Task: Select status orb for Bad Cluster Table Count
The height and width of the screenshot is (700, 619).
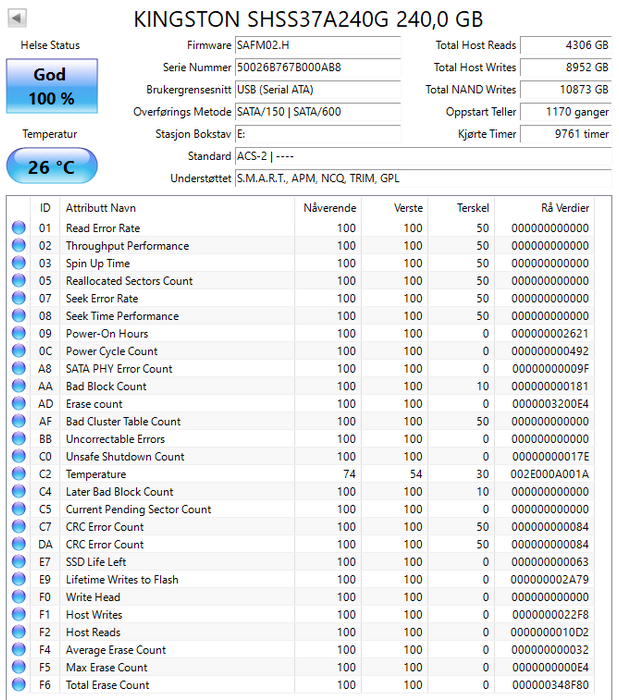Action: tap(19, 421)
